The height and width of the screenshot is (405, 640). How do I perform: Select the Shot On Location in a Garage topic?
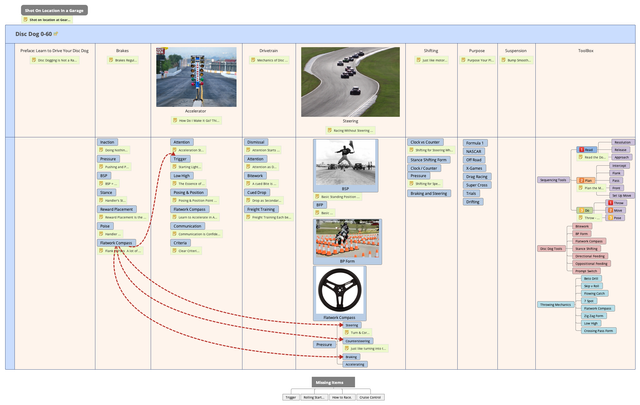49,9
